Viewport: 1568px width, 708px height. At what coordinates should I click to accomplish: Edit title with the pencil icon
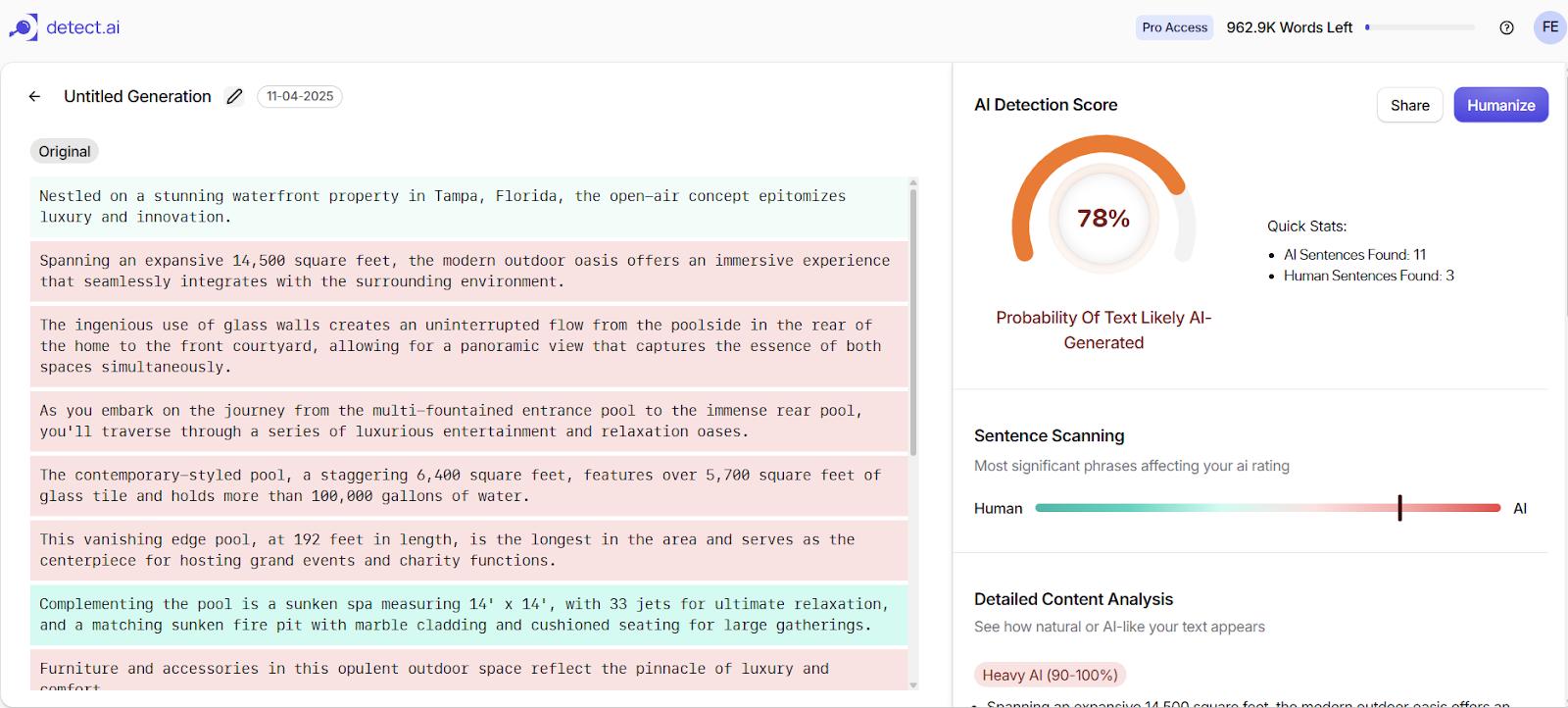(234, 96)
